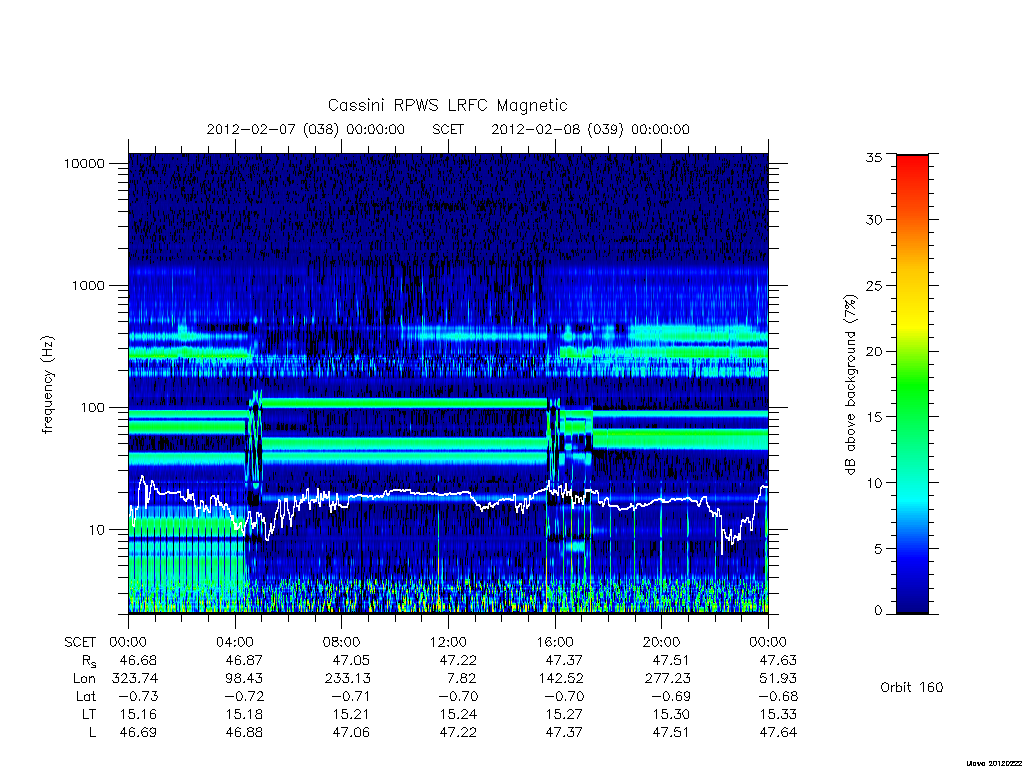Viewport: 1024px width, 768px height.
Task: Click the L value 47.64
Action: point(778,733)
